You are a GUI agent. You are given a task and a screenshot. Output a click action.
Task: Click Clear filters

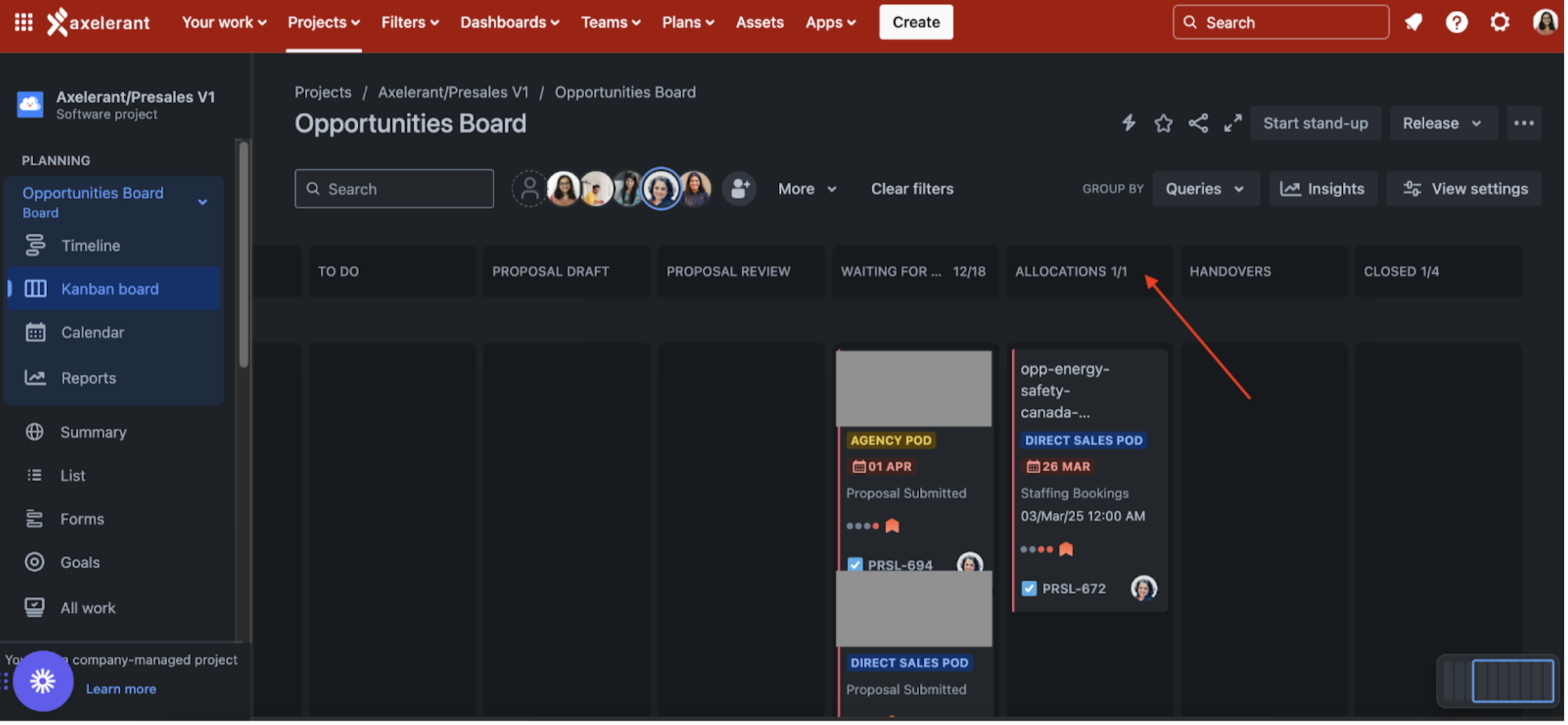coord(912,188)
